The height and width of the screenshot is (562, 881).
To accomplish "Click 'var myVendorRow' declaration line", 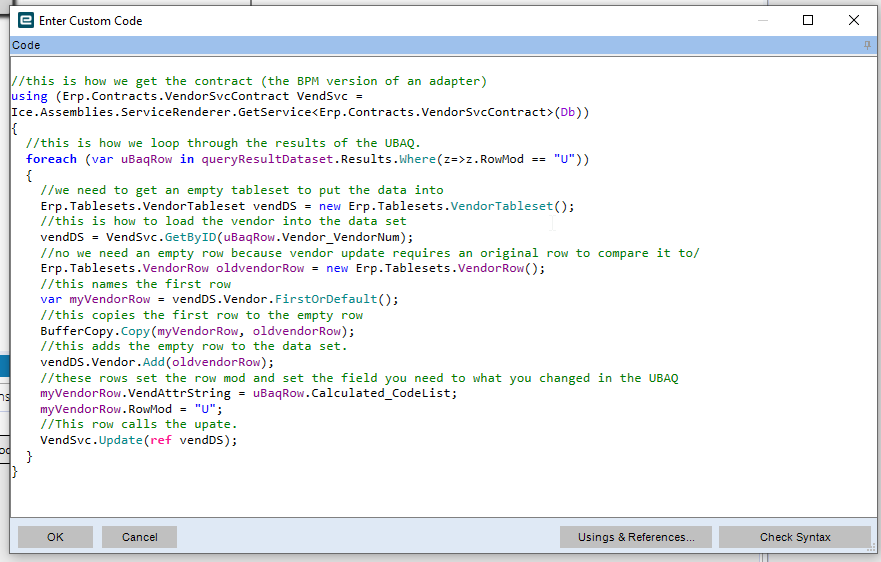I will (219, 299).
